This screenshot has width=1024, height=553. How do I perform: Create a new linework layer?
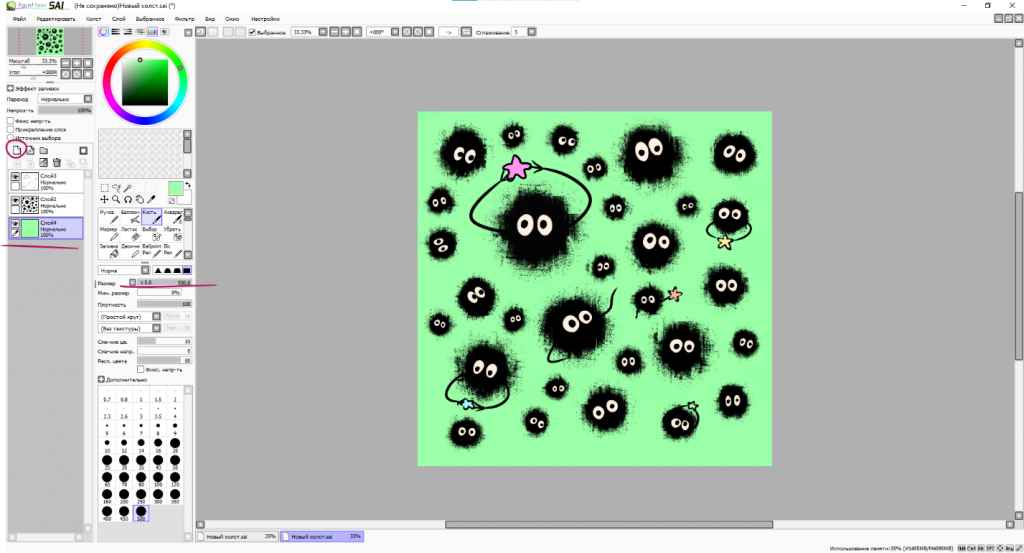[30, 150]
